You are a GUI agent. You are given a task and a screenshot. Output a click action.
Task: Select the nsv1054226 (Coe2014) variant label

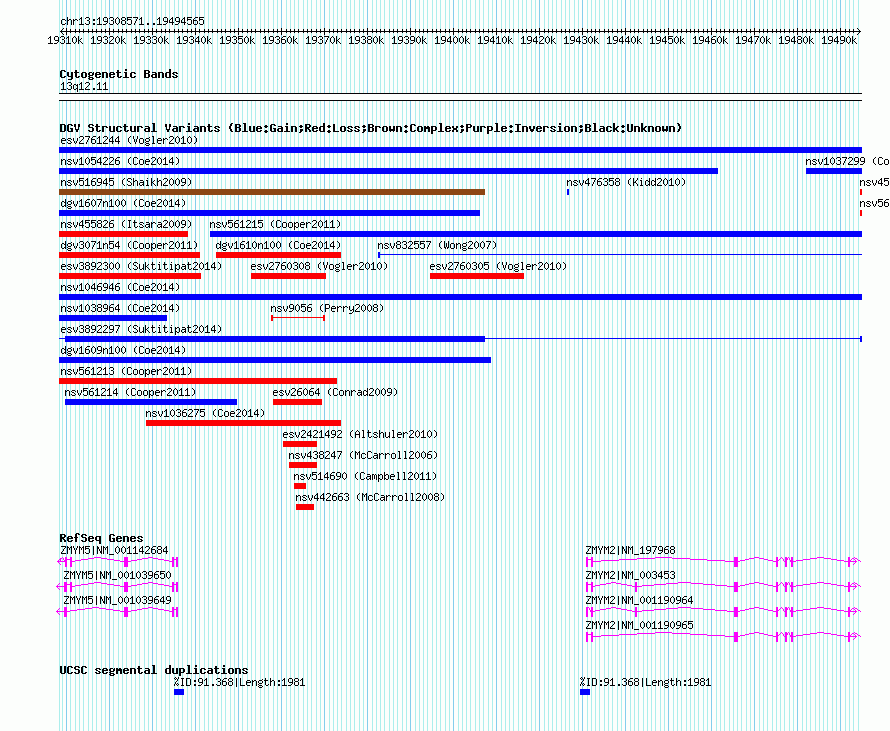[x=120, y=161]
